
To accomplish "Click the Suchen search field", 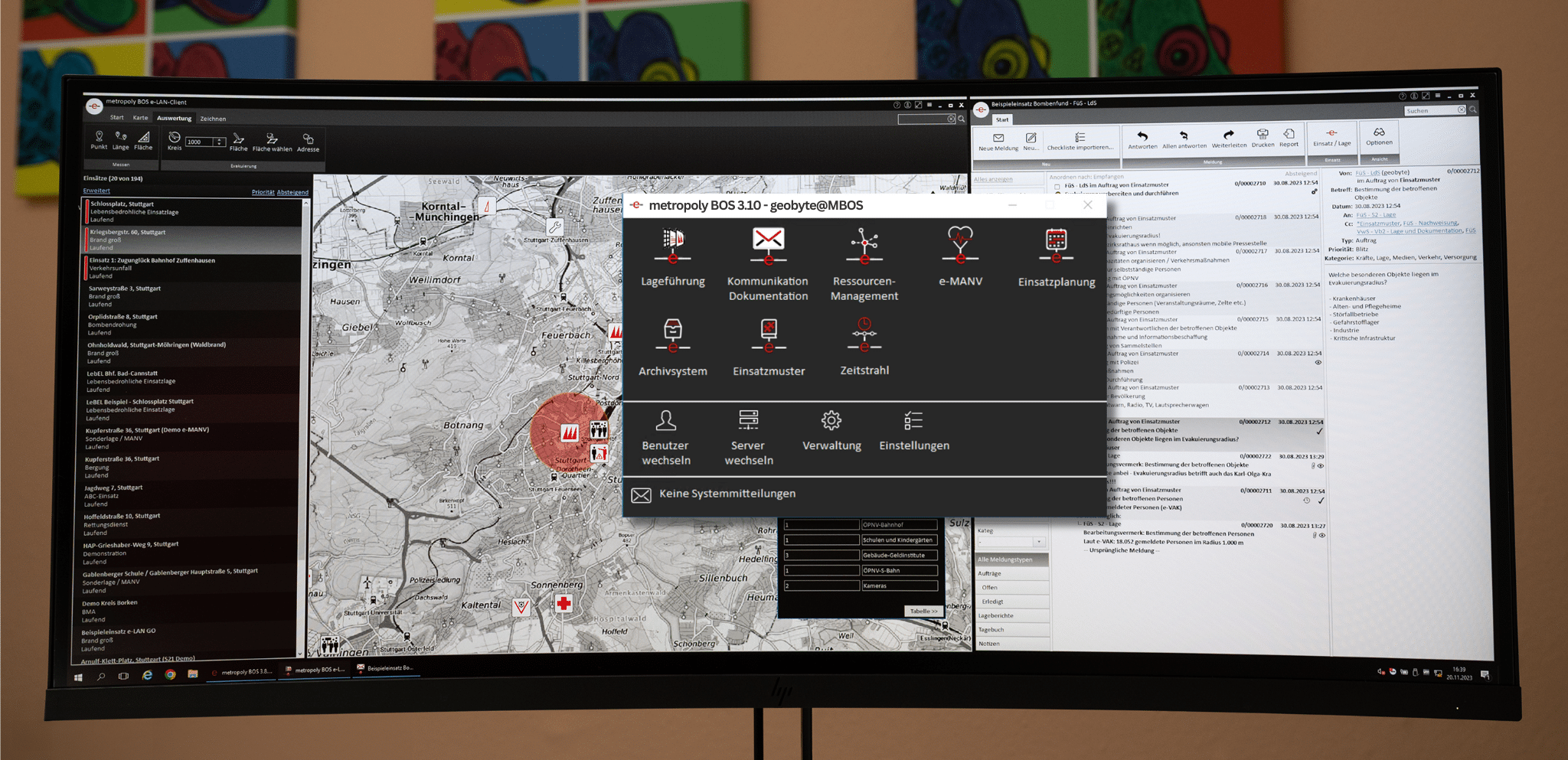I will pos(1429,111).
